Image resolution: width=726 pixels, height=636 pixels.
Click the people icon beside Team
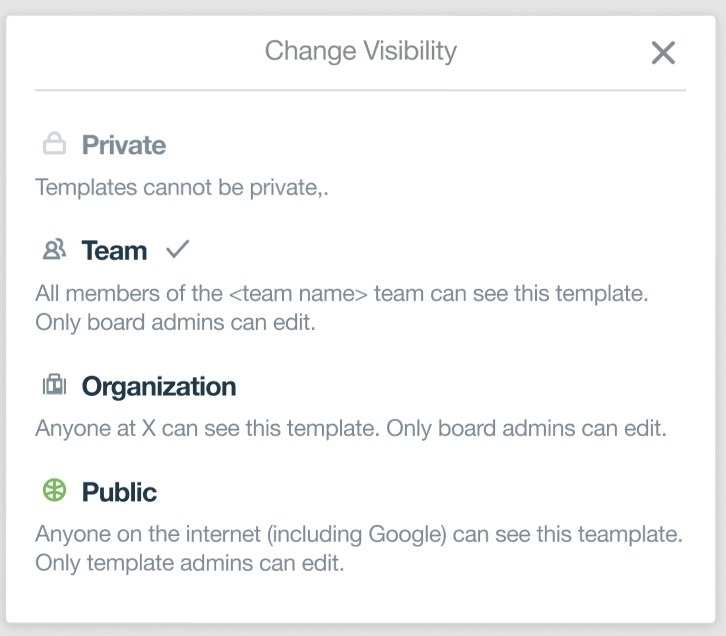tap(54, 250)
